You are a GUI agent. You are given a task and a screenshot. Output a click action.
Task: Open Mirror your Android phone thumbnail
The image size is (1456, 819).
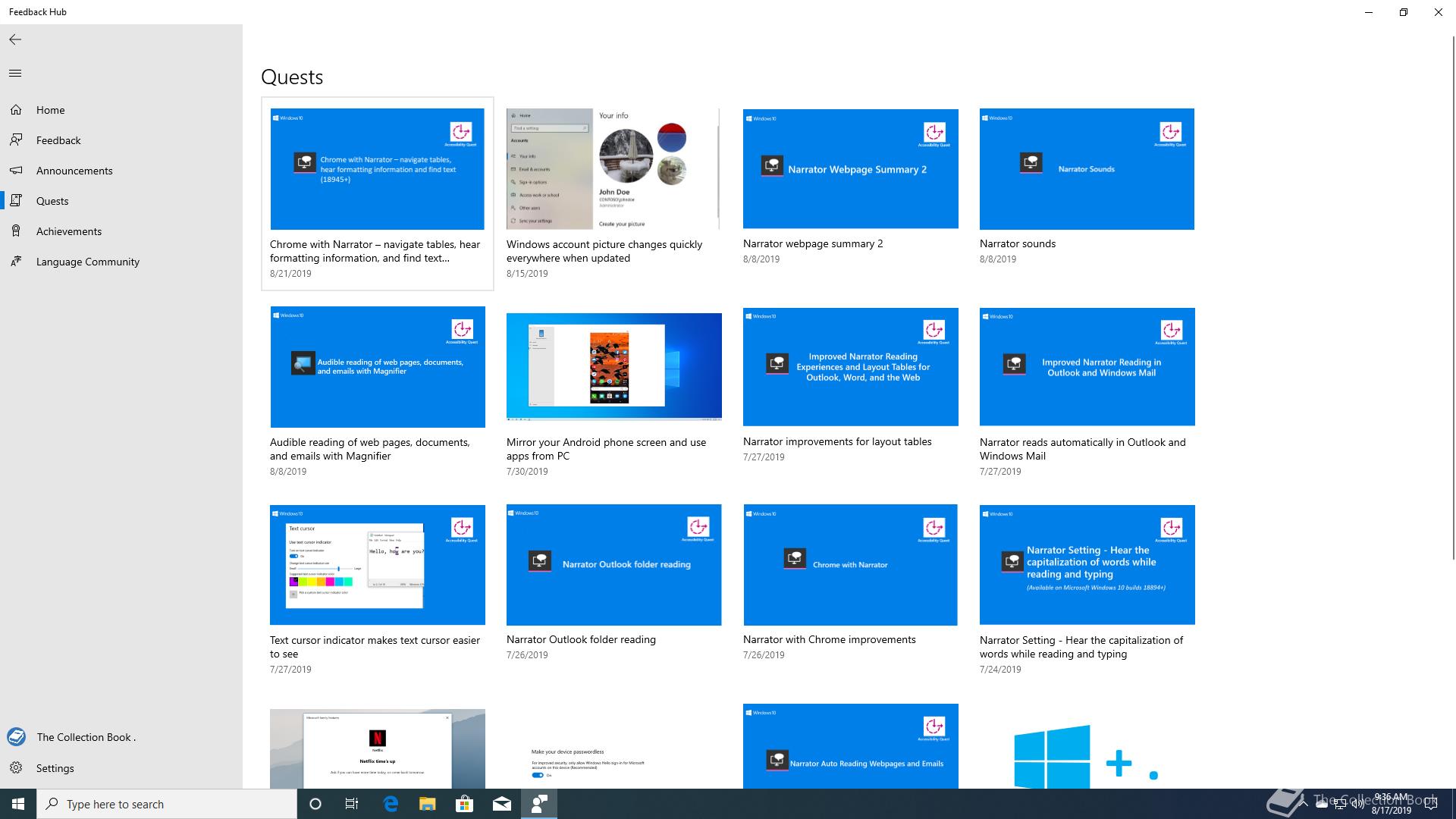pyautogui.click(x=614, y=367)
